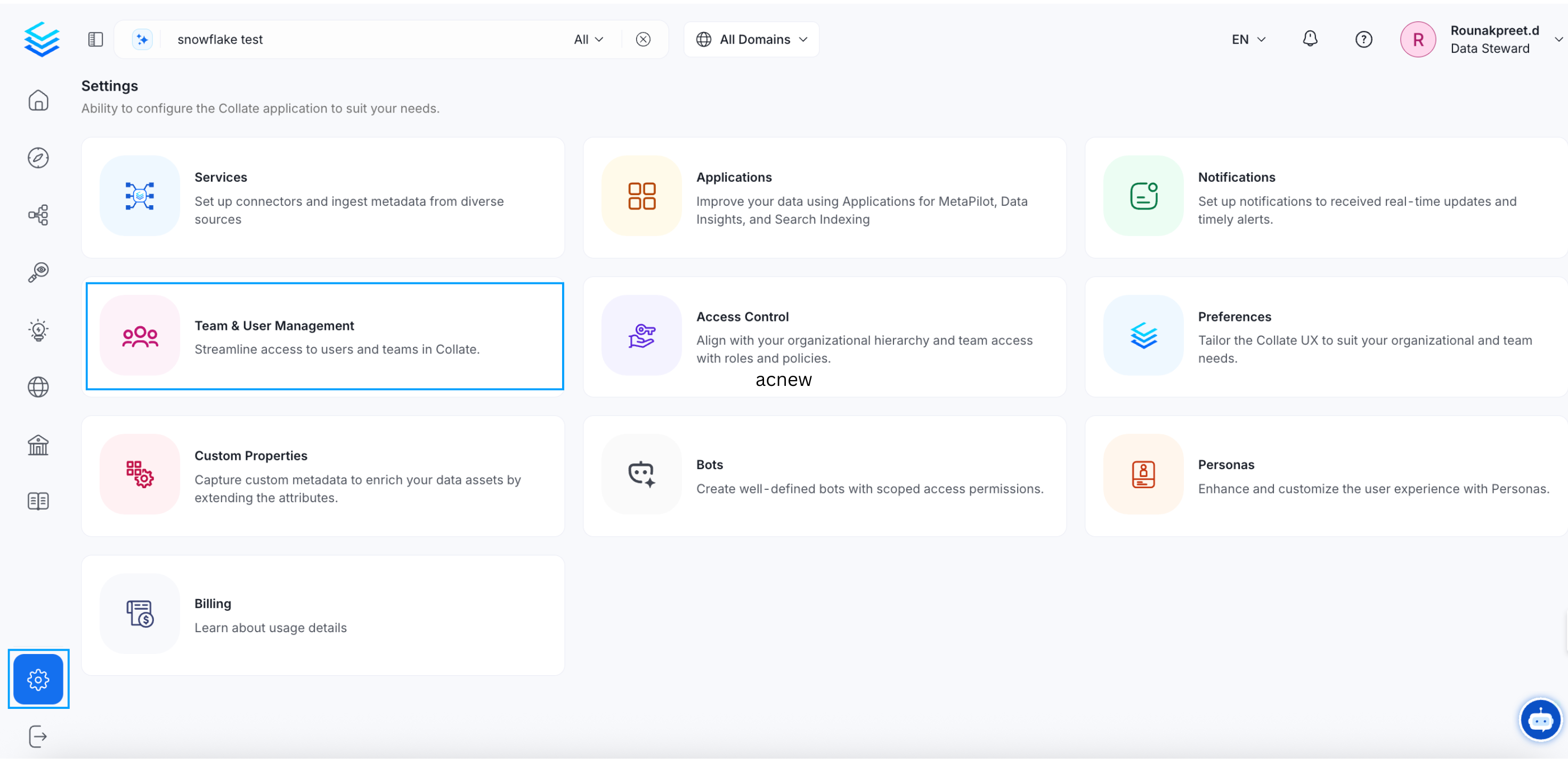Click the Observability magnifier-eye icon
1568x759 pixels.
(38, 272)
